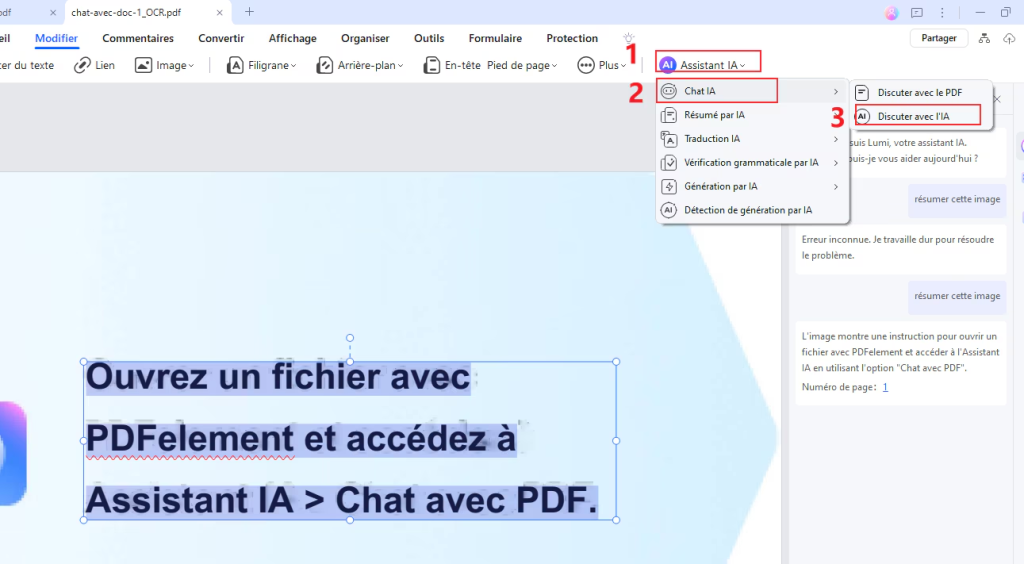Open the Protection tab
This screenshot has width=1024, height=564.
click(x=572, y=39)
